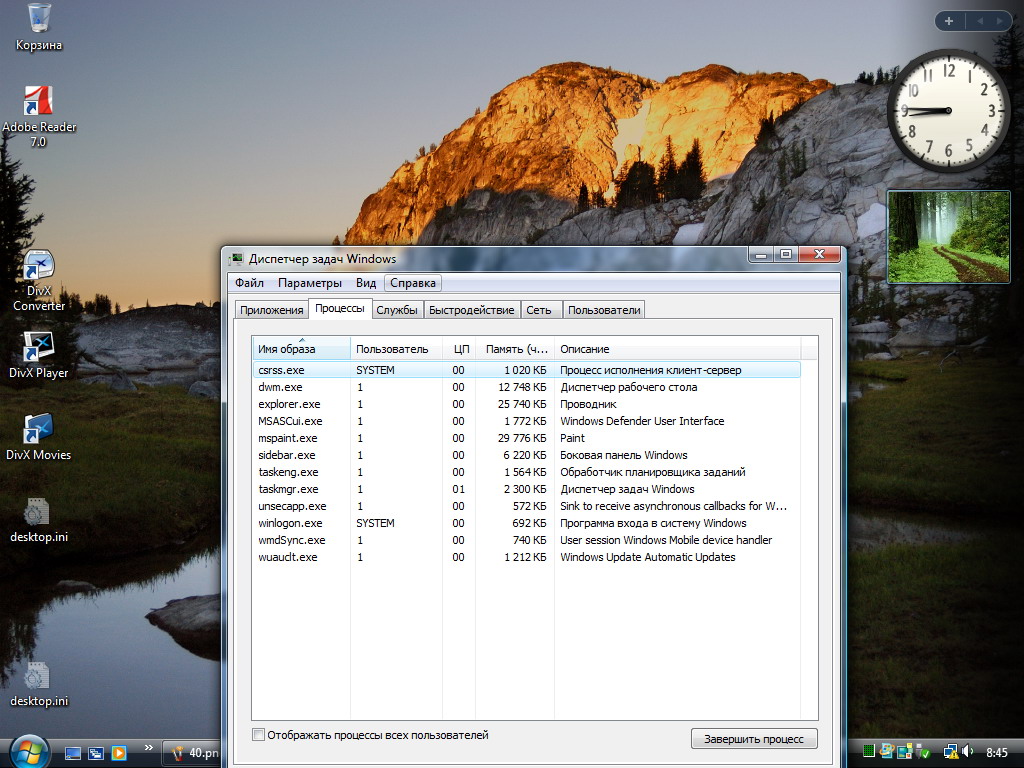Select the csrss.exe process row
This screenshot has height=768, width=1024.
coord(526,370)
